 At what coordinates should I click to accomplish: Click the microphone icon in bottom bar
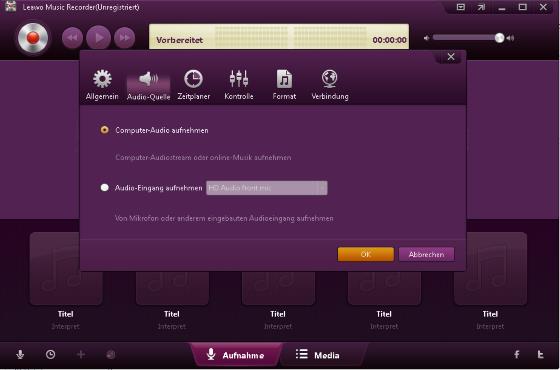[20, 354]
